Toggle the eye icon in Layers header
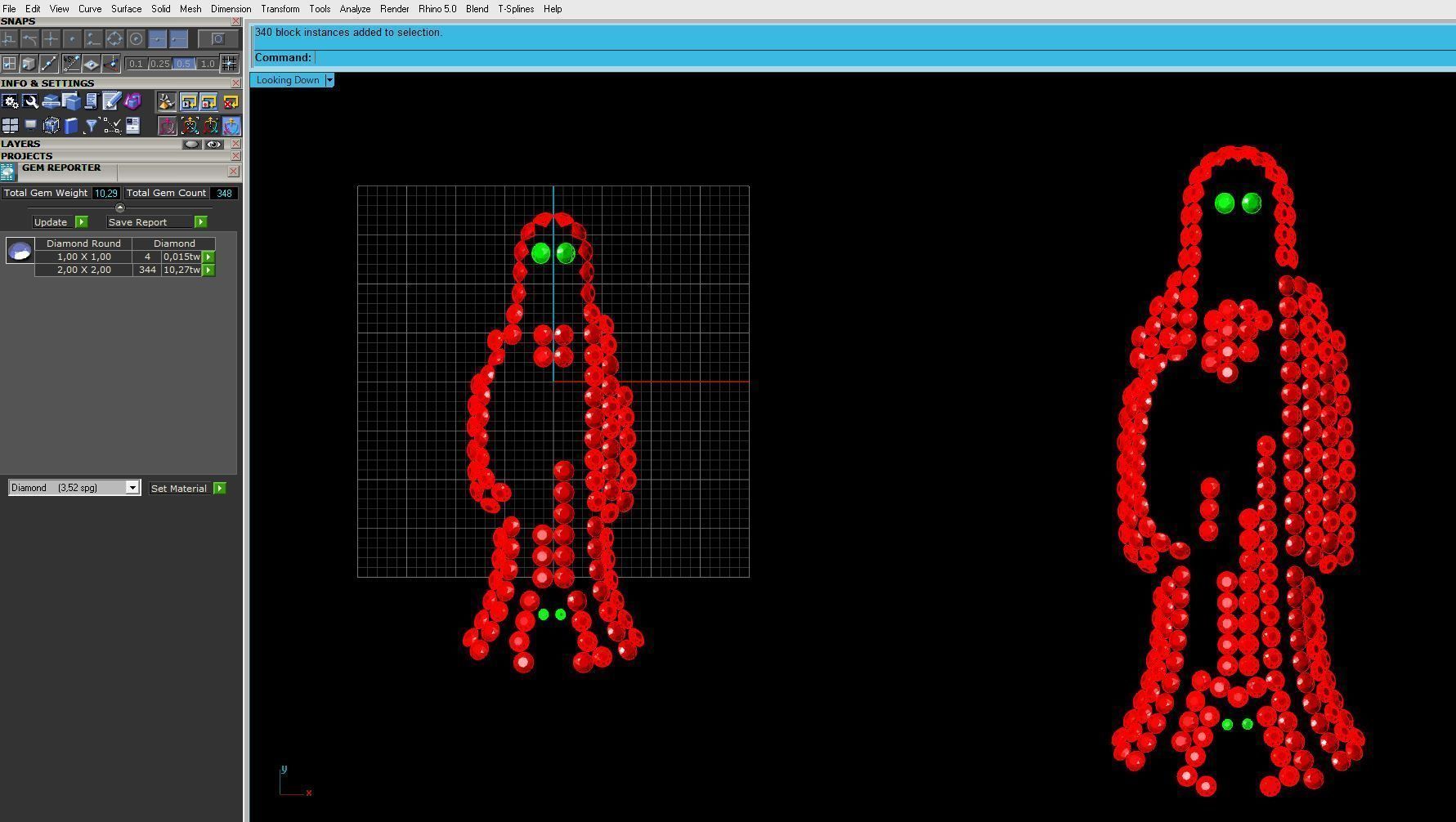The image size is (1456, 822). click(x=214, y=144)
